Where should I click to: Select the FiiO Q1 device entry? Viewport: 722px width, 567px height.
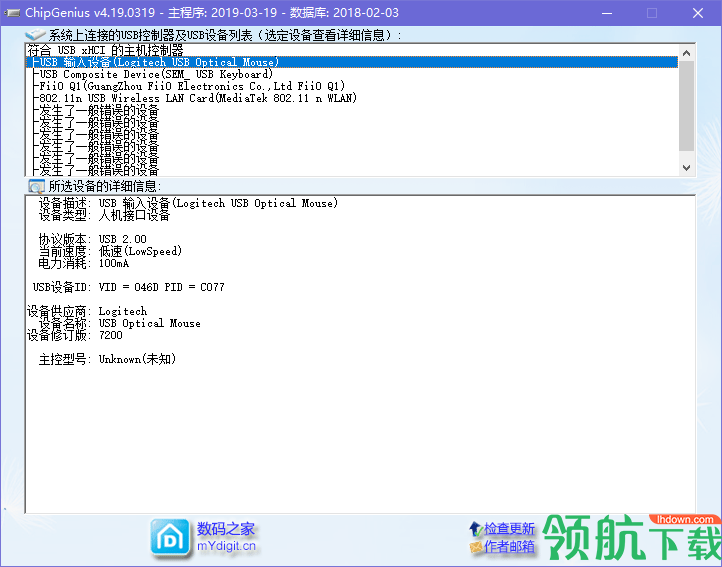(x=352, y=86)
